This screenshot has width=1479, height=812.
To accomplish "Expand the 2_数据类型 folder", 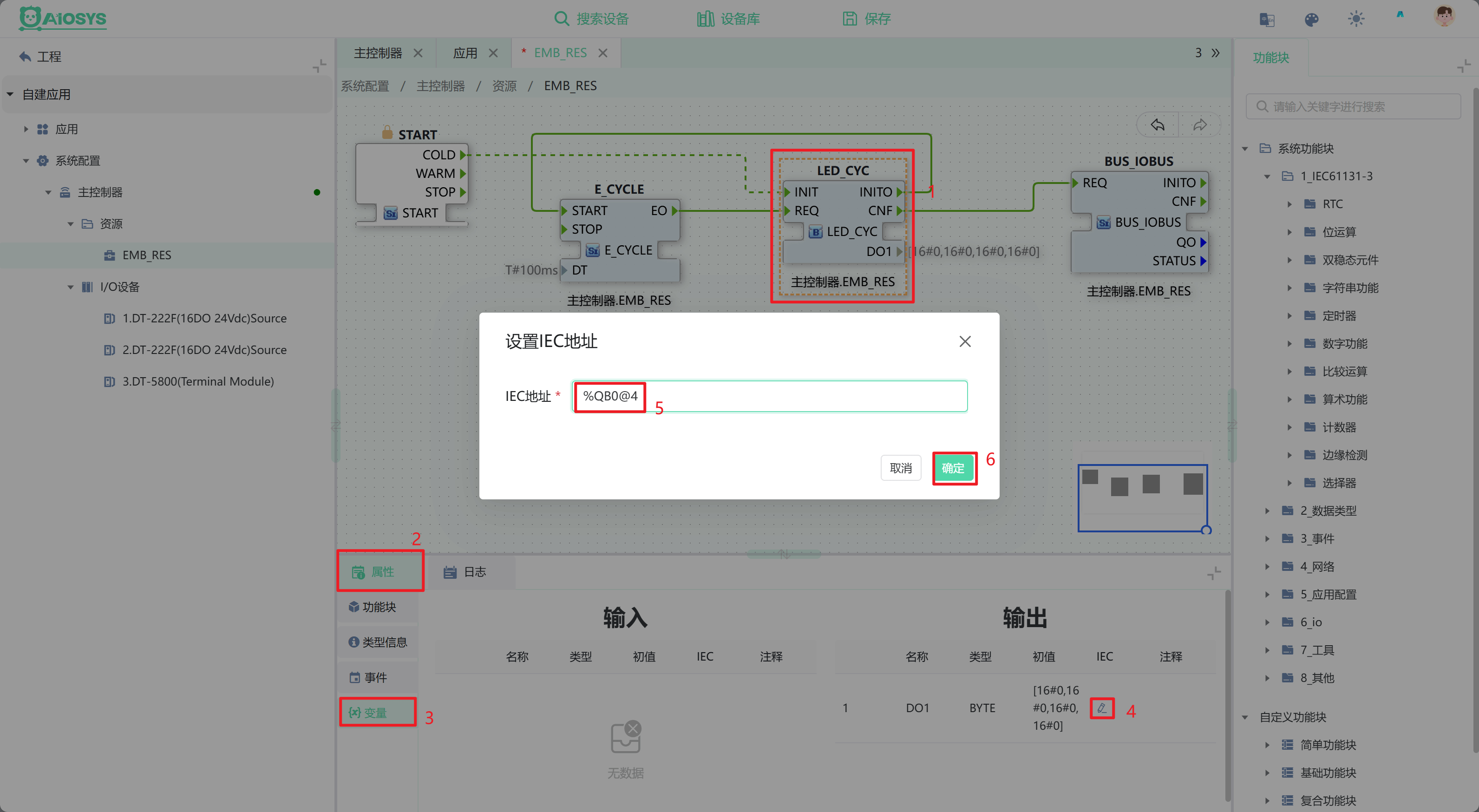I will tap(1267, 511).
